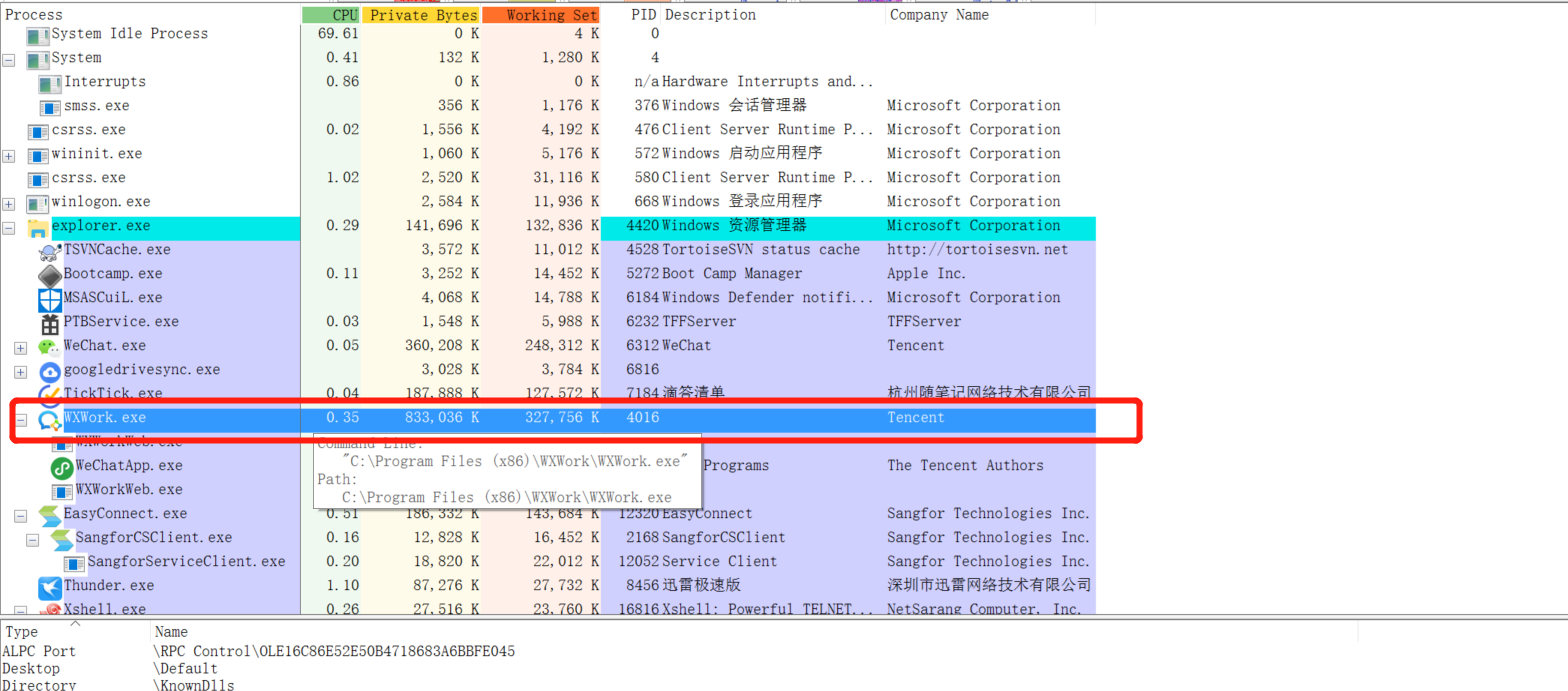Click the WeChat.exe green chat icon
Image resolution: width=1568 pixels, height=691 pixels.
[49, 346]
